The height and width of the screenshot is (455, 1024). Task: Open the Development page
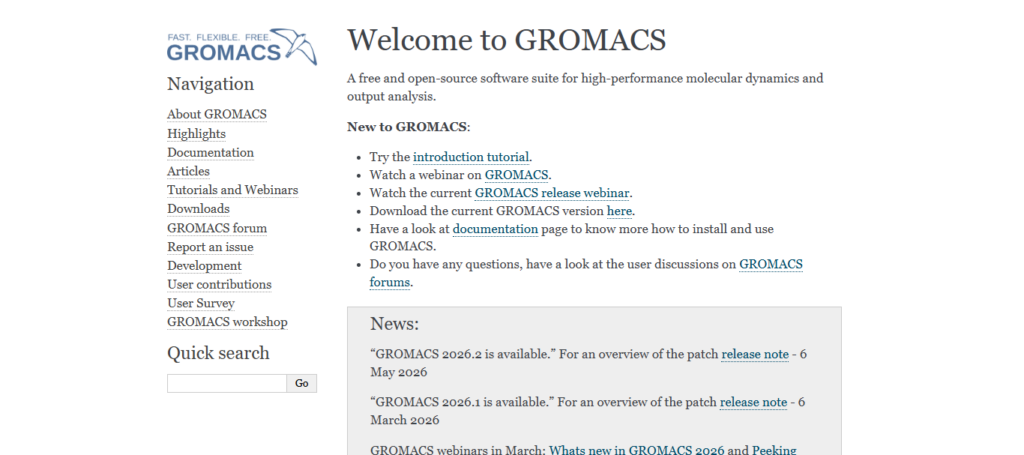204,266
